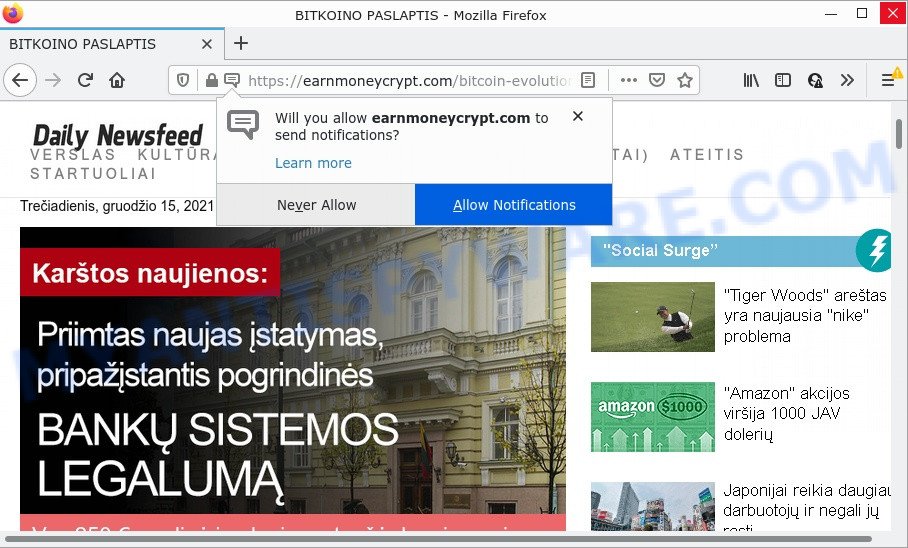This screenshot has height=548, width=908.
Task: Show the sidebars panel
Action: 783,80
